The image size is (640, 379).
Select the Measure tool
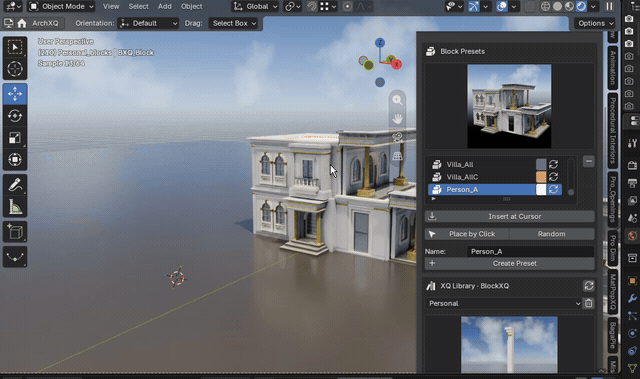pyautogui.click(x=15, y=207)
